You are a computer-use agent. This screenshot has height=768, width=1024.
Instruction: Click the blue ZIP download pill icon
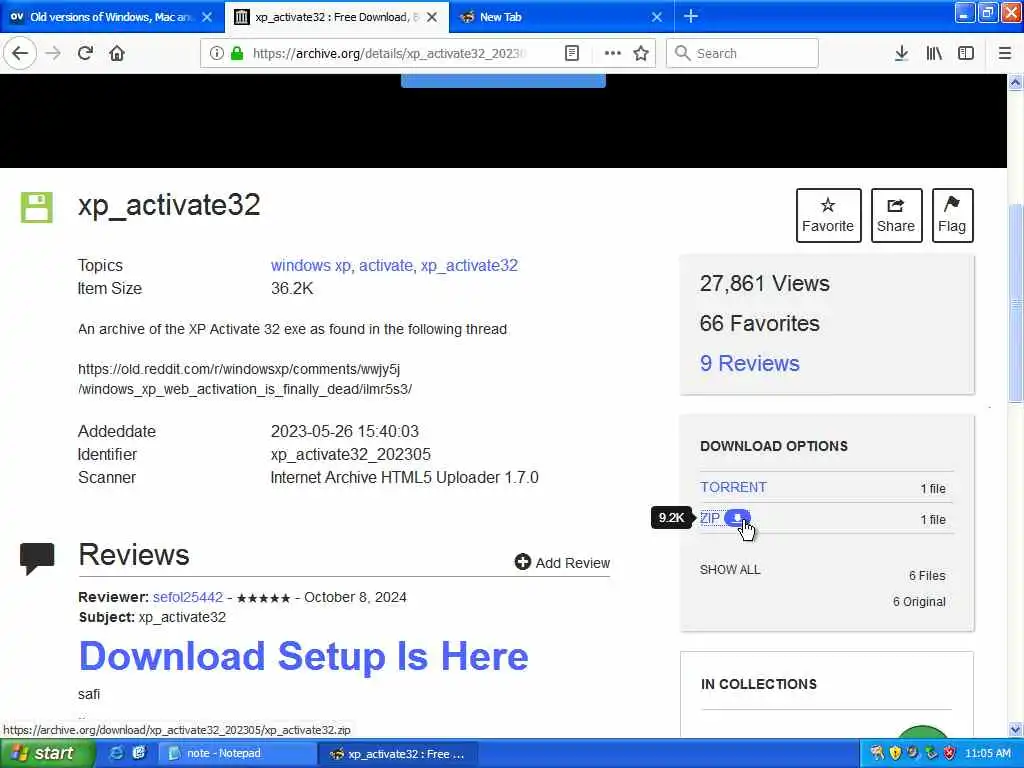point(737,518)
